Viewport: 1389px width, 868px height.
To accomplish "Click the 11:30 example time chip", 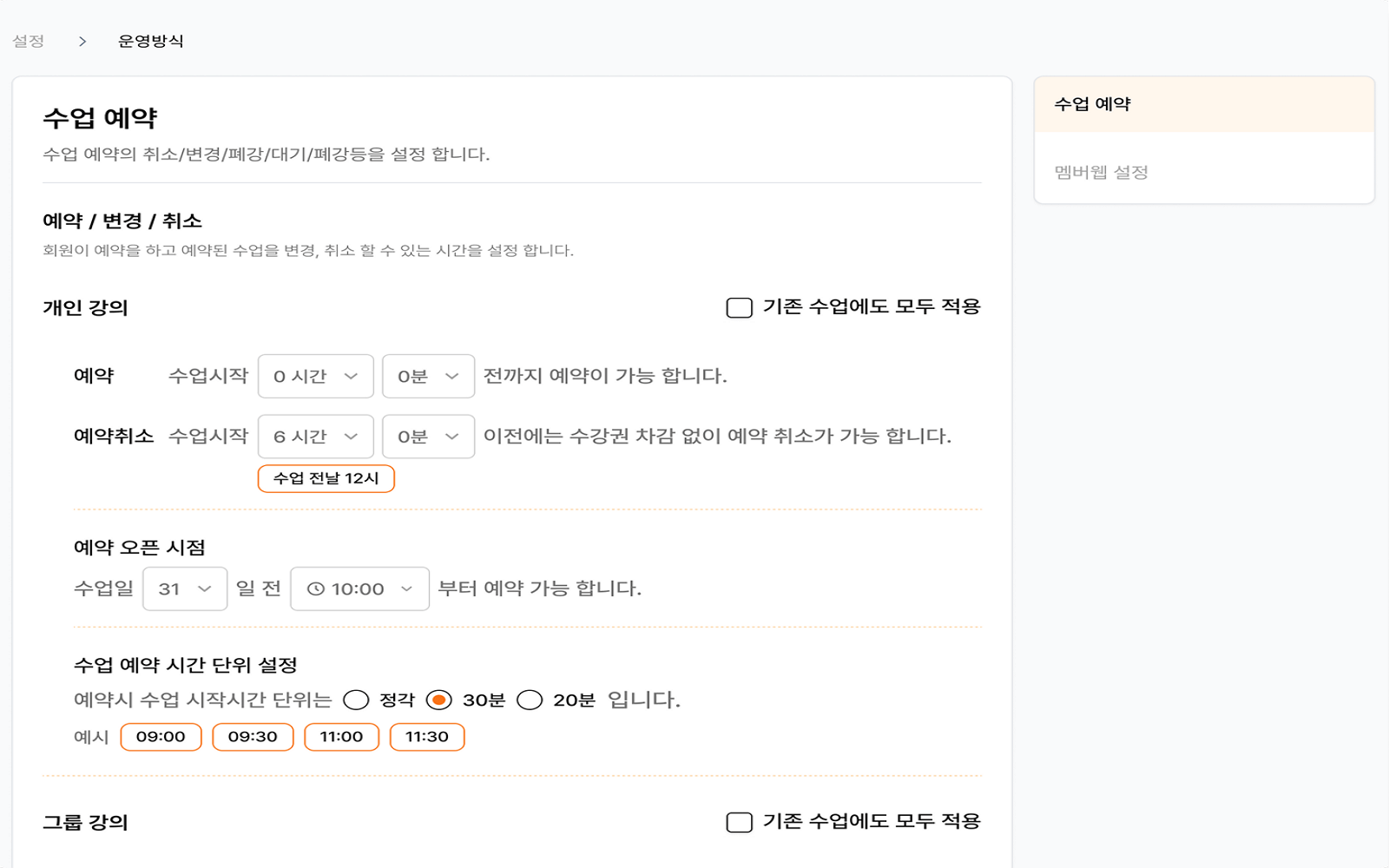I will click(427, 736).
